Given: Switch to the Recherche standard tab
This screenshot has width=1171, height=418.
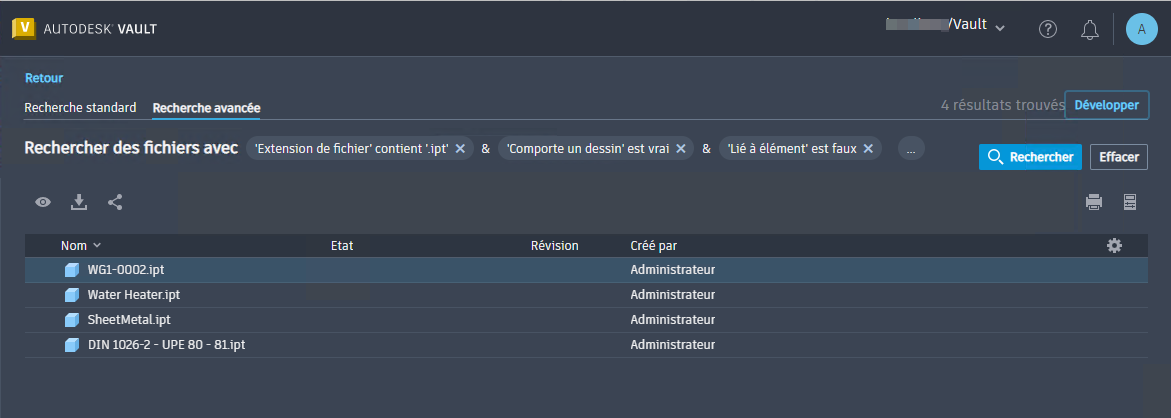Looking at the screenshot, I should pyautogui.click(x=80, y=107).
